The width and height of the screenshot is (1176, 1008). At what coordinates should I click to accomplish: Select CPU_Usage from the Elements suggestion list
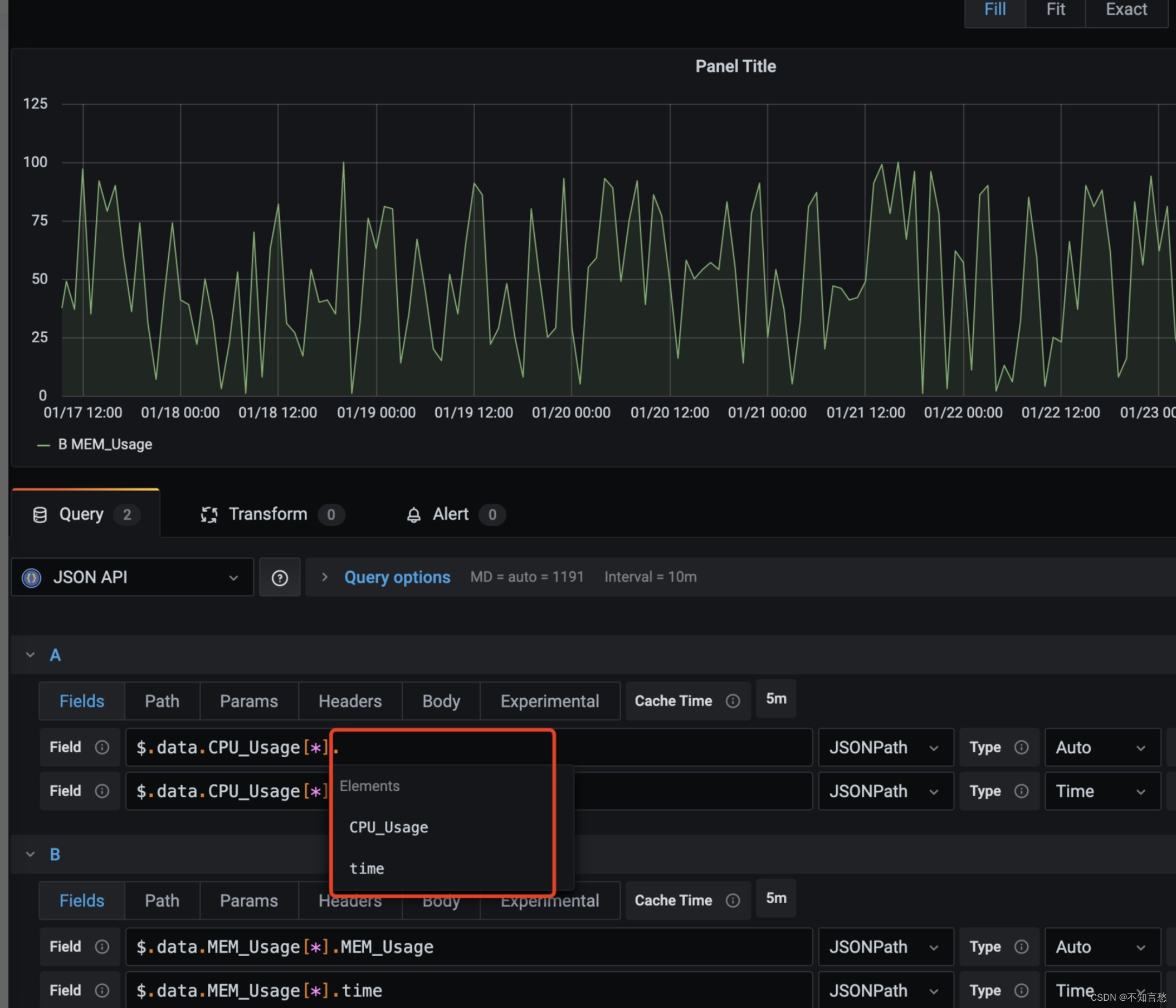pyautogui.click(x=388, y=827)
